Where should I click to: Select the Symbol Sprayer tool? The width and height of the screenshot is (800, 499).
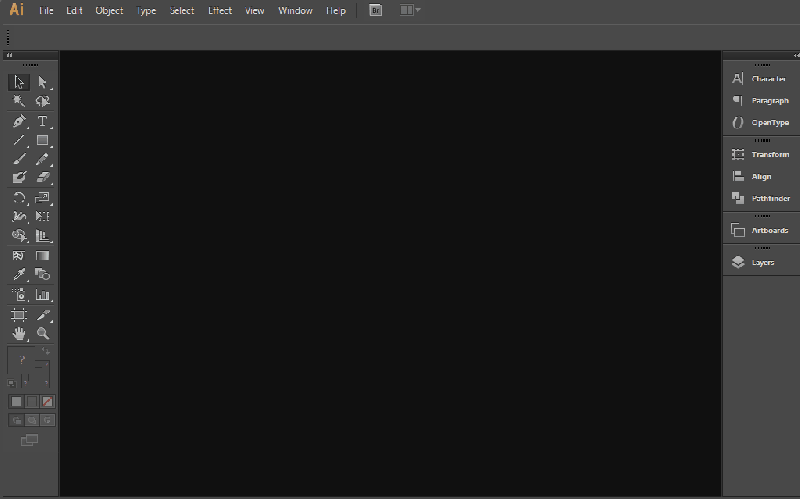coord(19,295)
